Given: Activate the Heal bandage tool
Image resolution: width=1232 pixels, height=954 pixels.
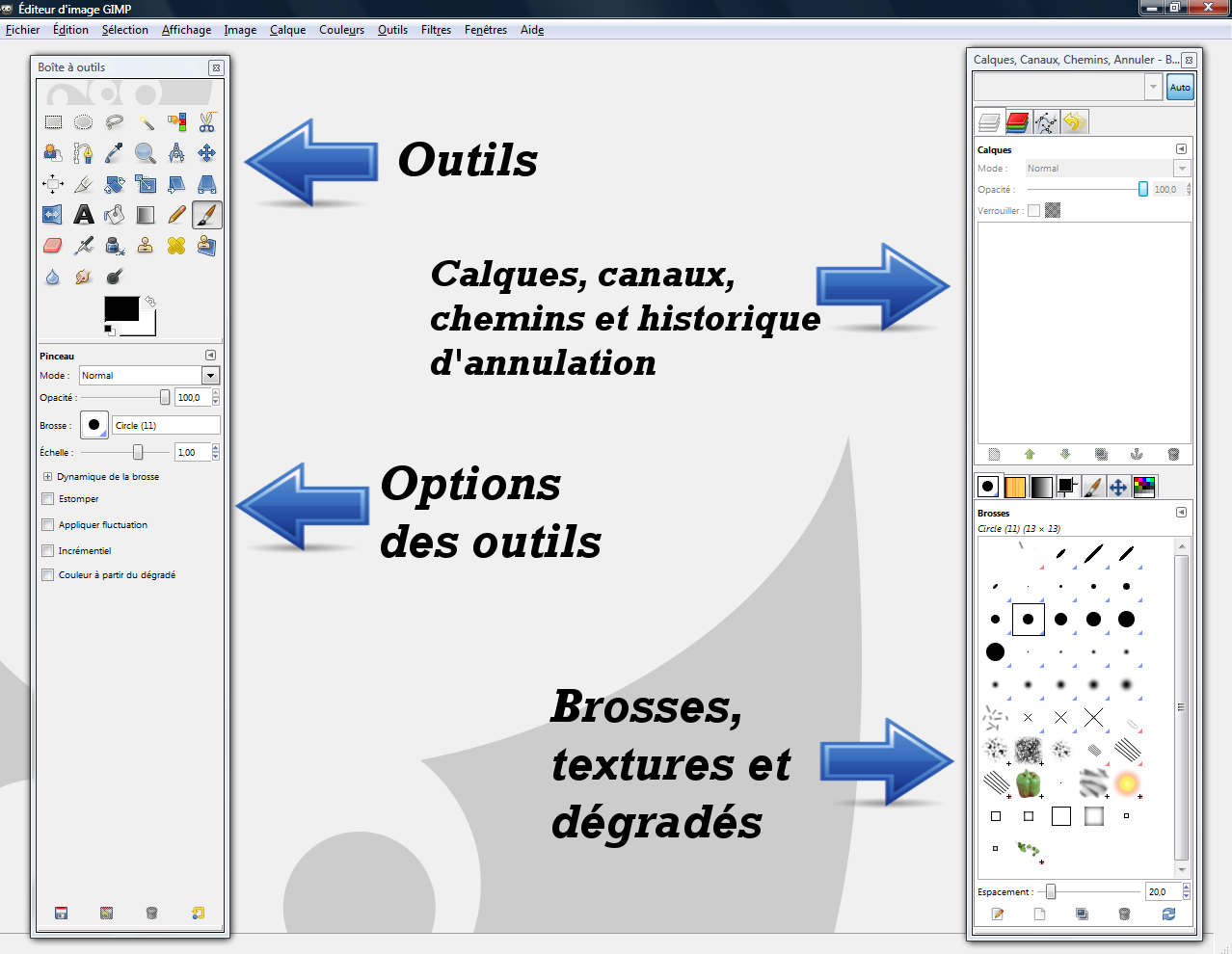Looking at the screenshot, I should 176,246.
